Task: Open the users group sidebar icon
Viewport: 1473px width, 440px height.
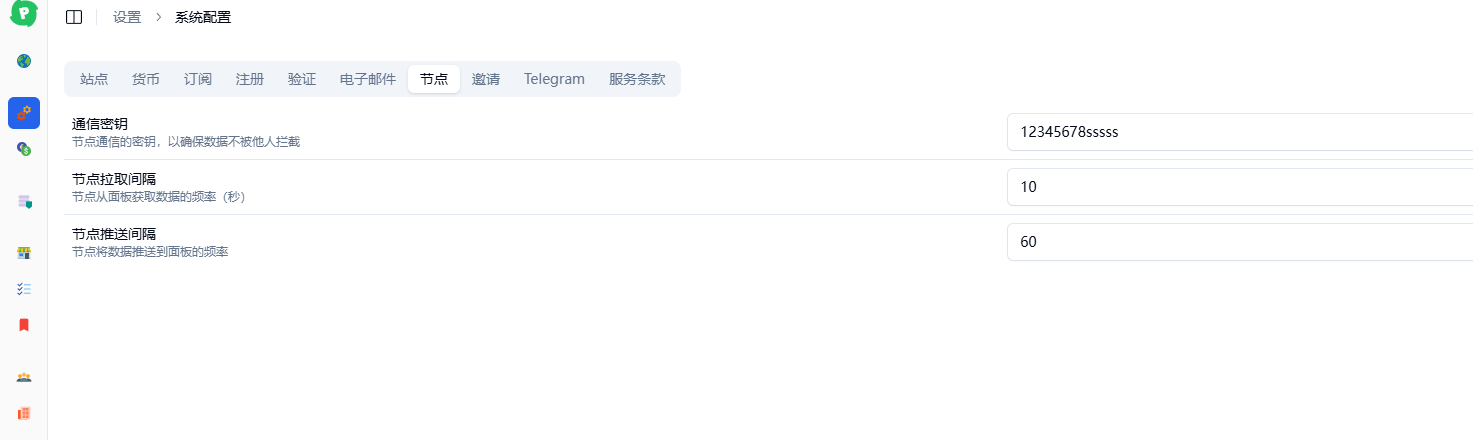Action: tap(24, 377)
